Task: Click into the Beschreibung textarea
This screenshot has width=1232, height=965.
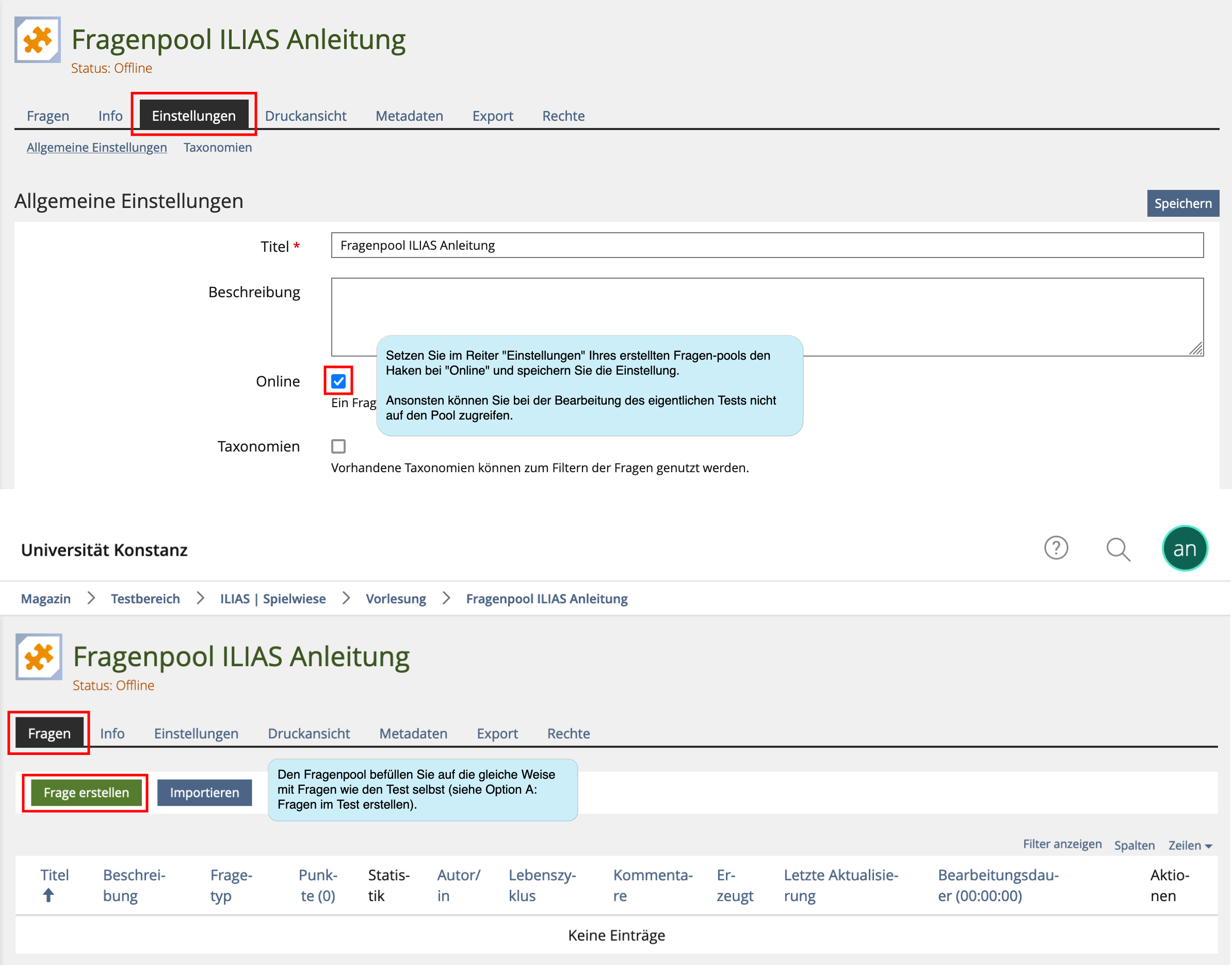Action: [767, 316]
